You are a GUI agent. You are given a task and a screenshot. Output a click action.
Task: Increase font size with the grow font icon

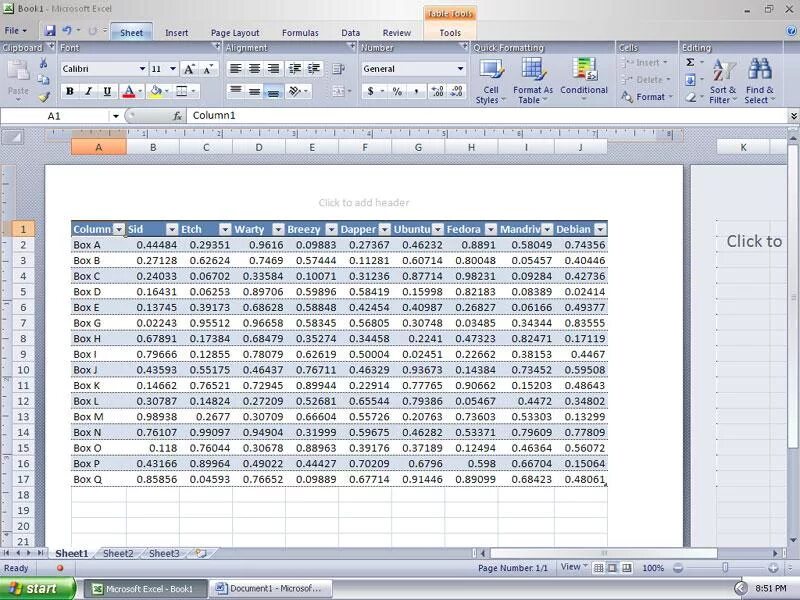[189, 69]
